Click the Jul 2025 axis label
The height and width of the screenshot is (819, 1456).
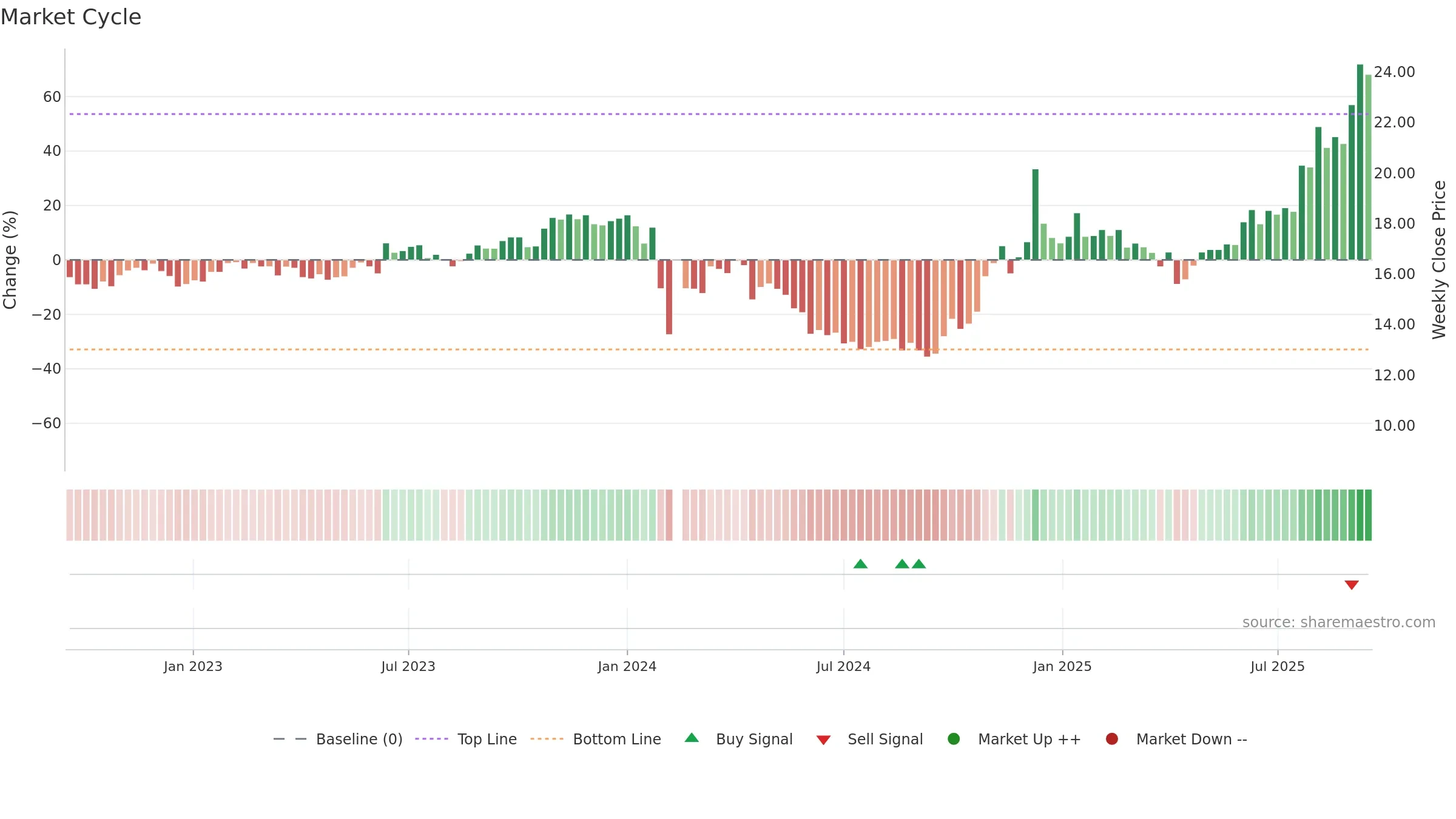pos(1278,667)
